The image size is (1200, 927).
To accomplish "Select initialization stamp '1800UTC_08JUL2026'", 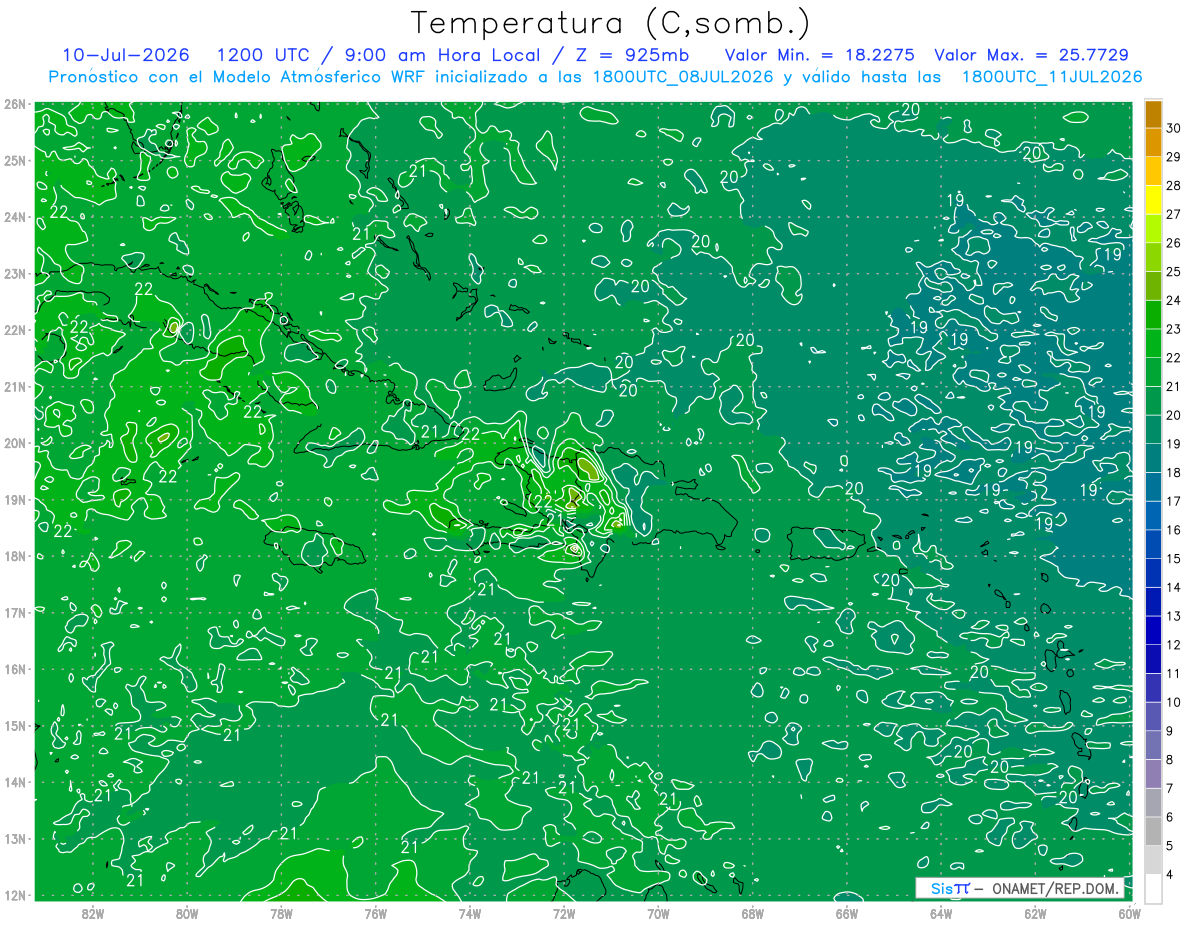I will pos(682,76).
